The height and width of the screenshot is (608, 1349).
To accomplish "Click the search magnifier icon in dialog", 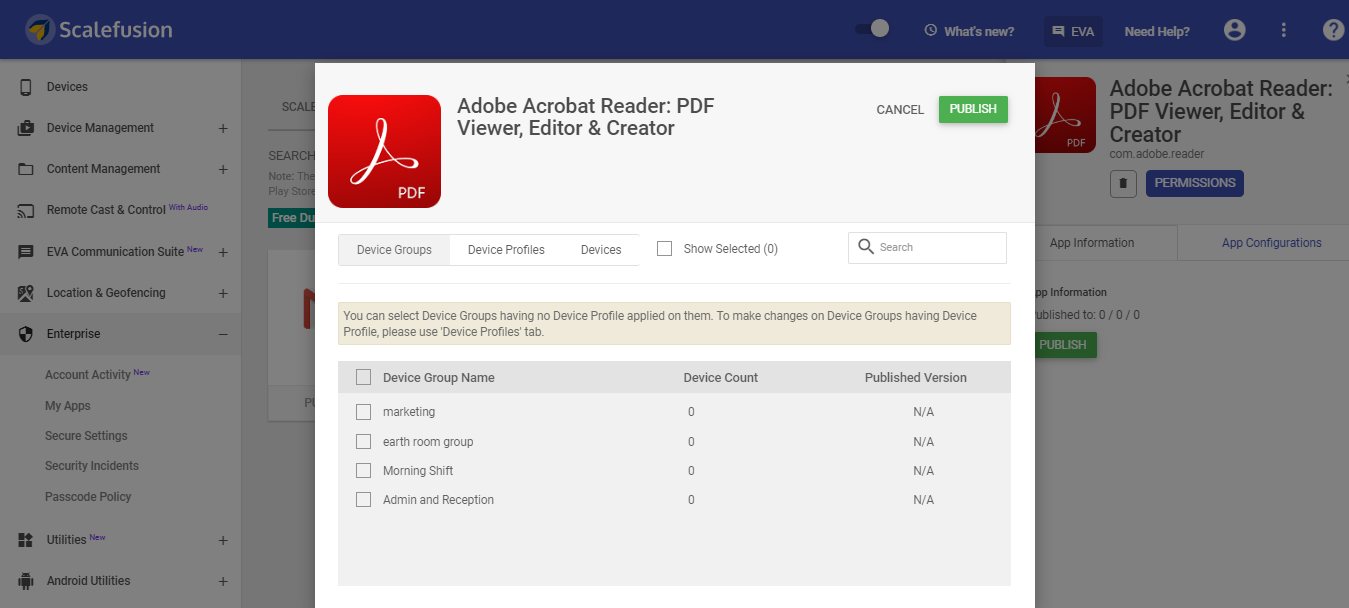I will point(866,247).
